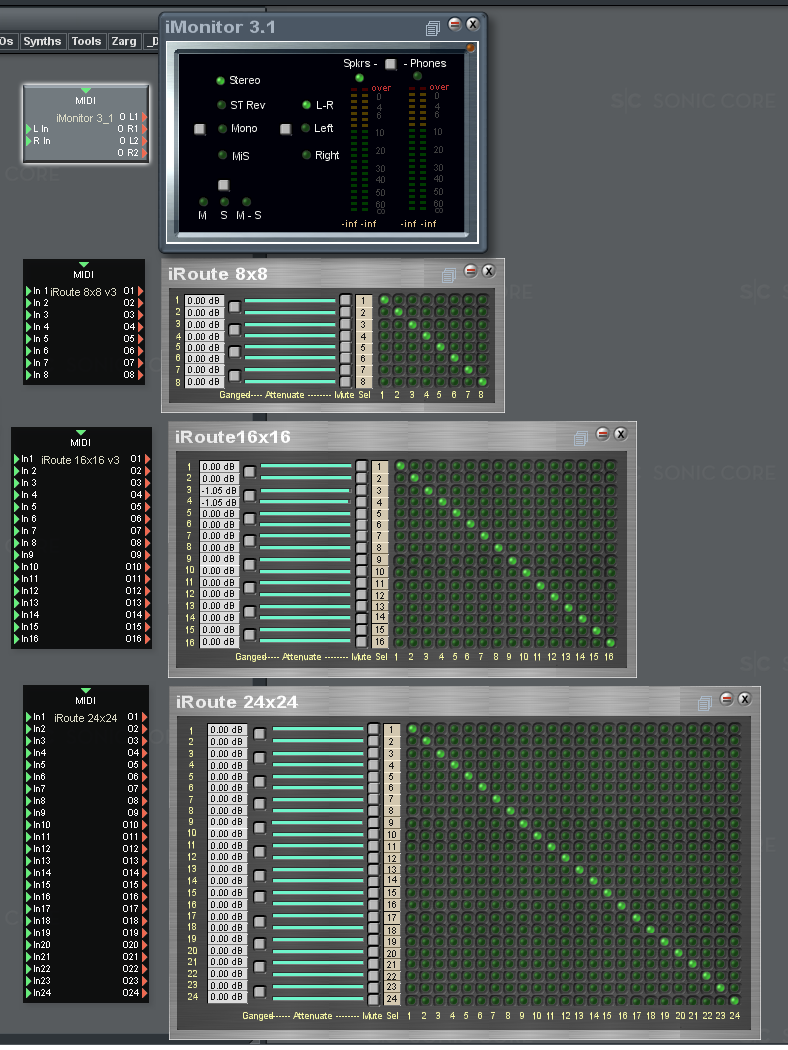Click Sel button 1 in iRoute 8x8
The image size is (788, 1050).
(364, 301)
